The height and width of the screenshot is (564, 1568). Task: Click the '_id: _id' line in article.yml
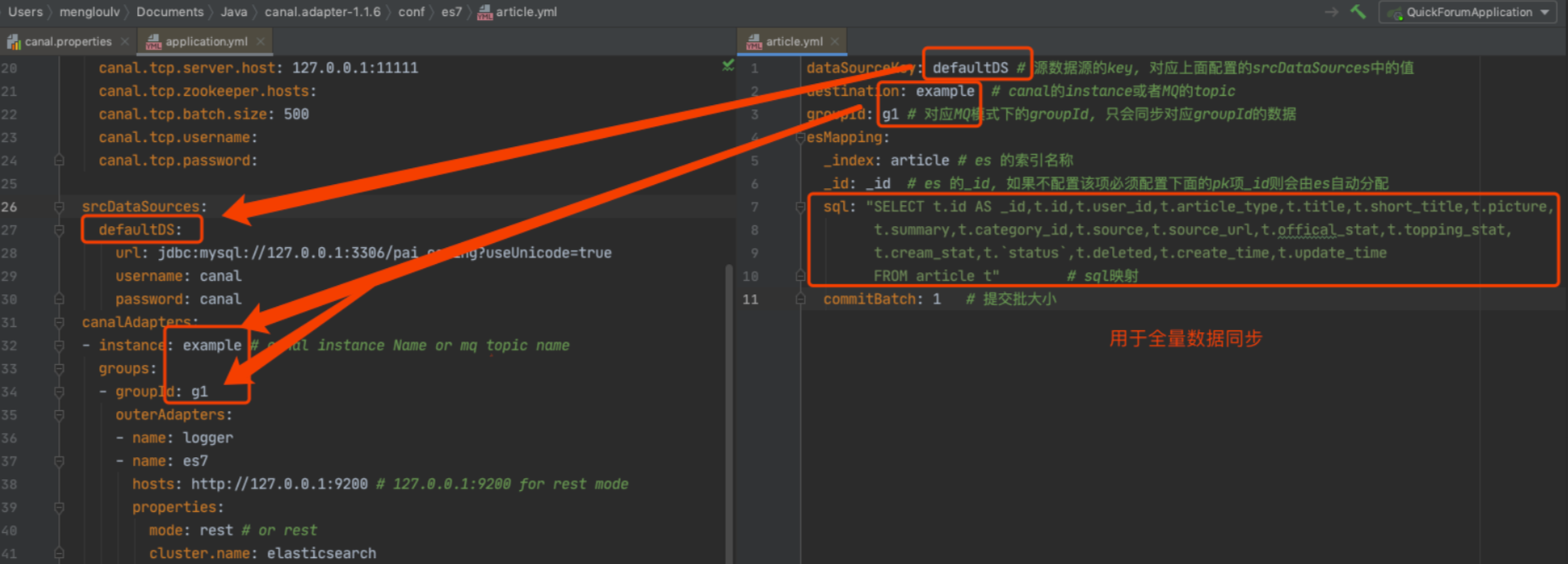coord(856,183)
